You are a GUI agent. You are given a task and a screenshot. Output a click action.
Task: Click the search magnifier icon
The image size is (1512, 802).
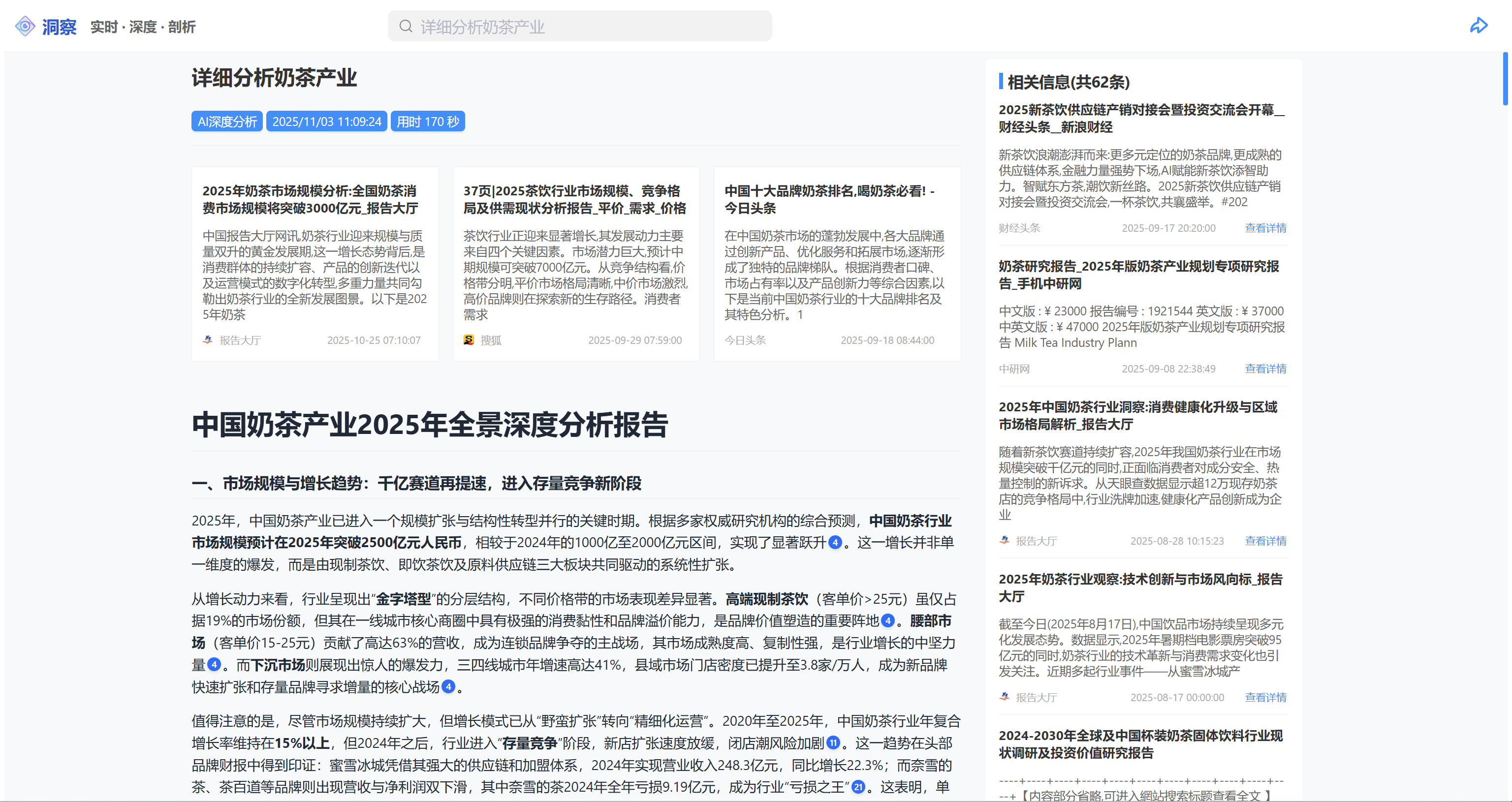(x=406, y=27)
